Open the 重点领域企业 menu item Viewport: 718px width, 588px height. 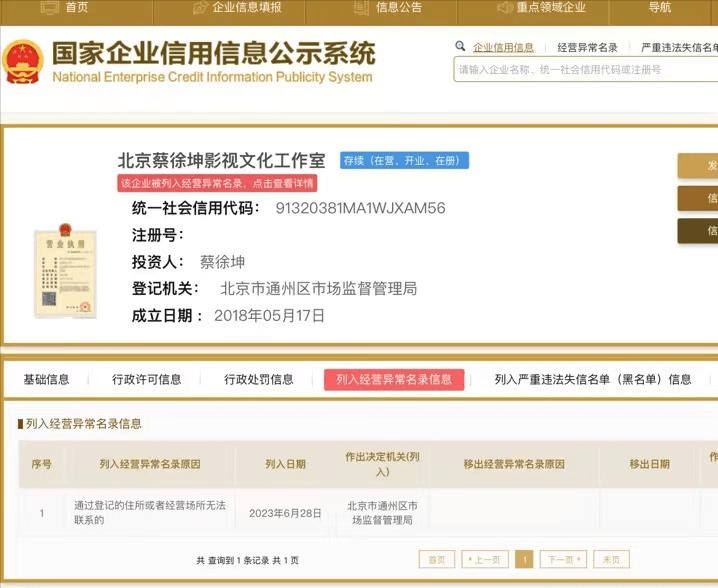point(551,7)
